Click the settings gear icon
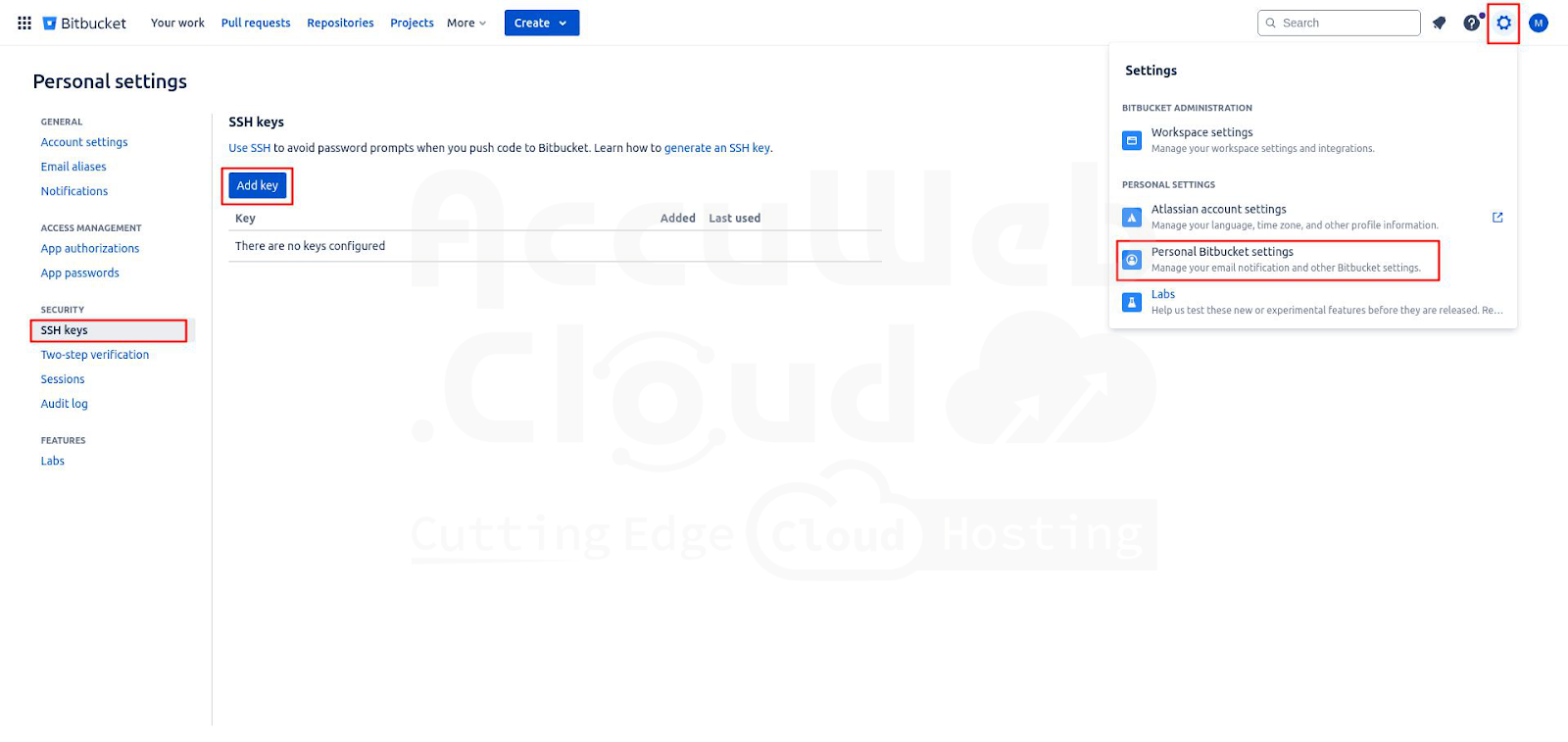The width and height of the screenshot is (1568, 742). click(x=1503, y=23)
